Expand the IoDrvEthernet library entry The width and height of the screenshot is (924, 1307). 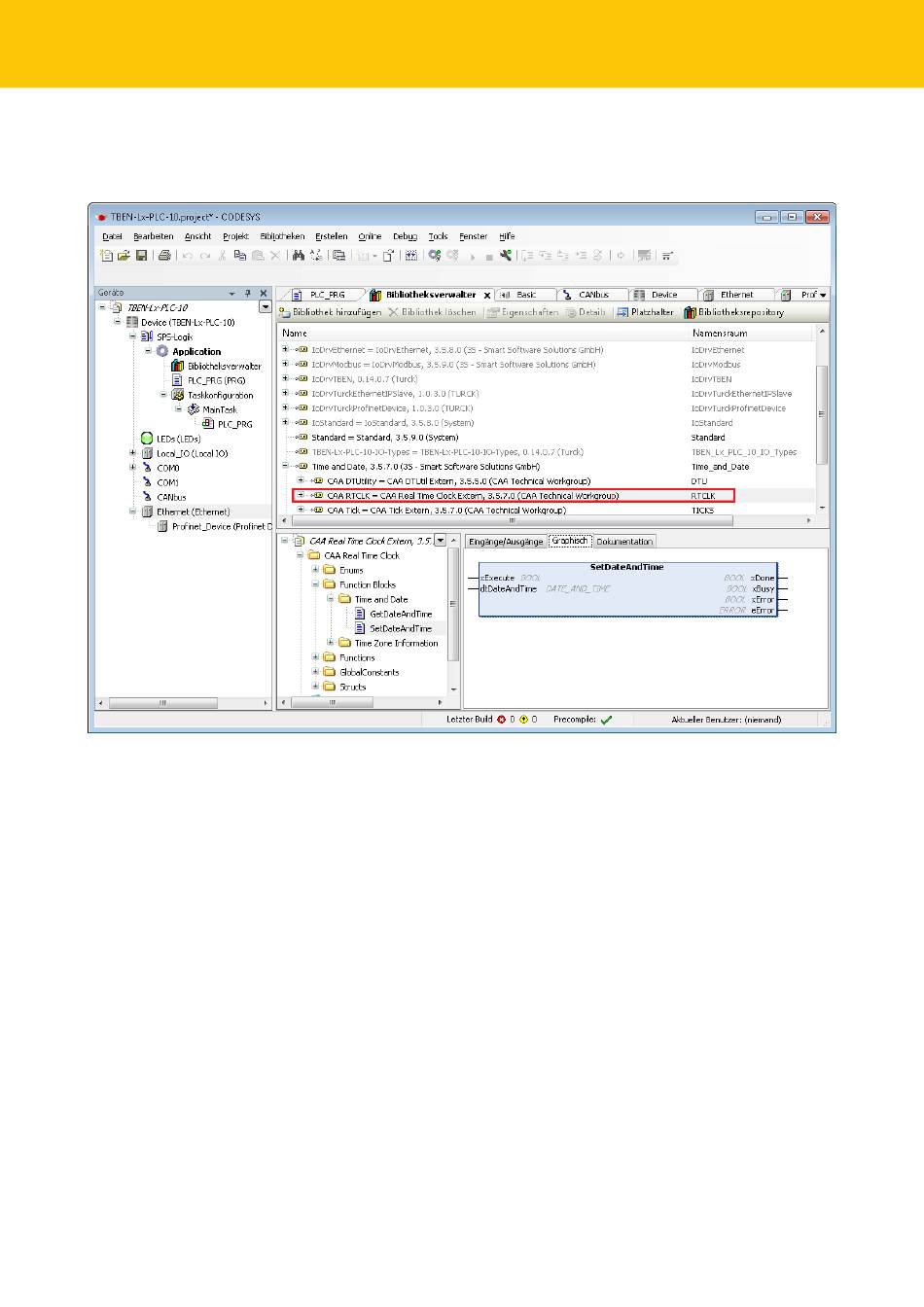tap(285, 349)
